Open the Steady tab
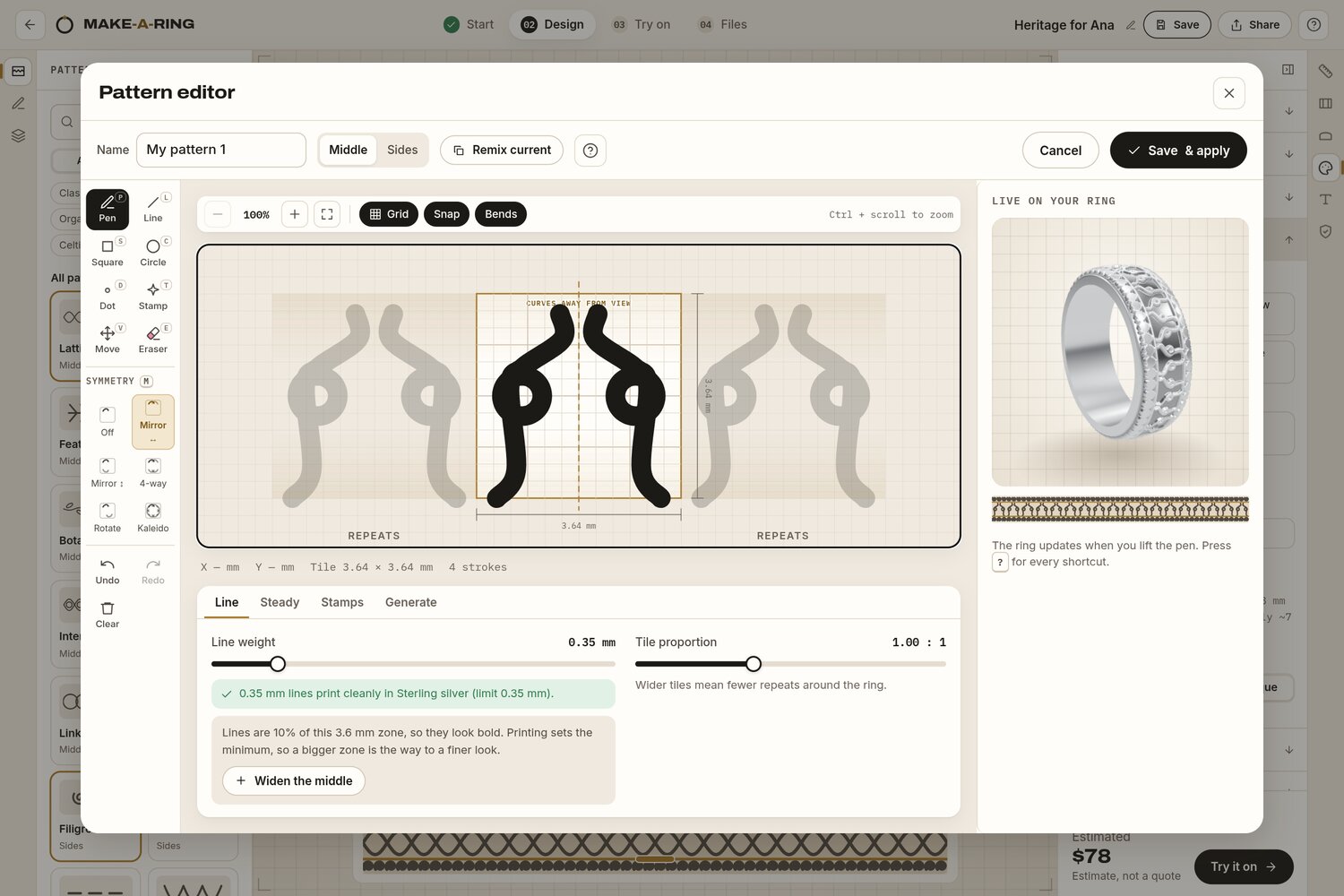The image size is (1344, 896). pos(280,602)
